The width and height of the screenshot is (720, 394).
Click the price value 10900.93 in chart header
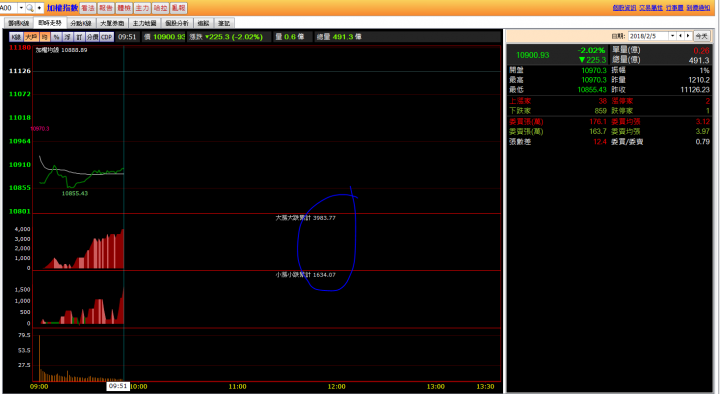(x=169, y=37)
